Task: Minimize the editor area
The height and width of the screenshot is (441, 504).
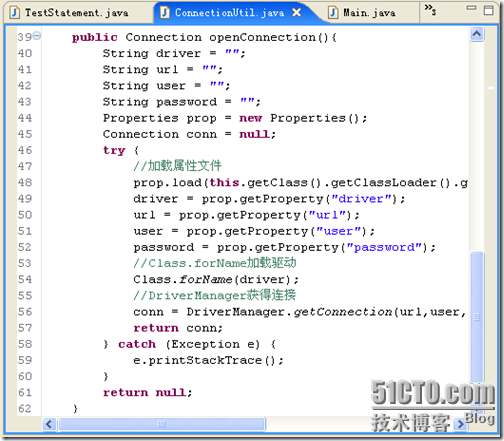Action: point(471,8)
